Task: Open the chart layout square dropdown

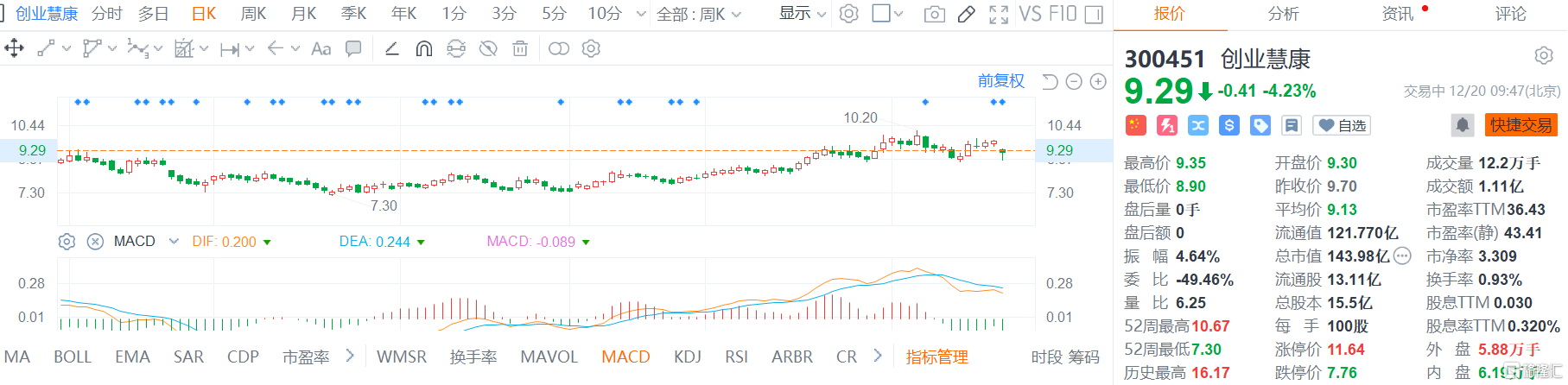Action: (x=887, y=14)
